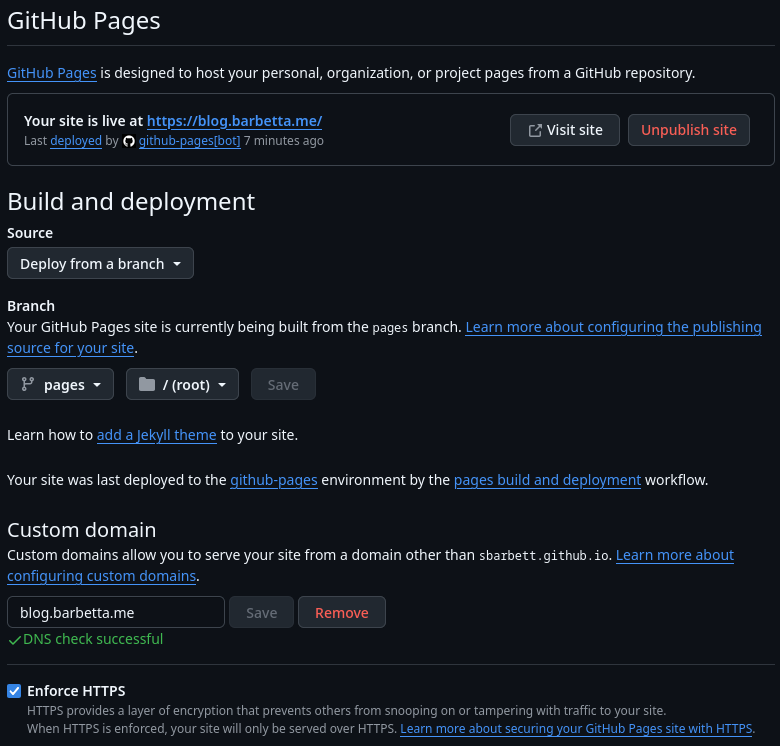Open the Deploy from a branch dropdown
Viewport: 780px width, 746px height.
100,263
